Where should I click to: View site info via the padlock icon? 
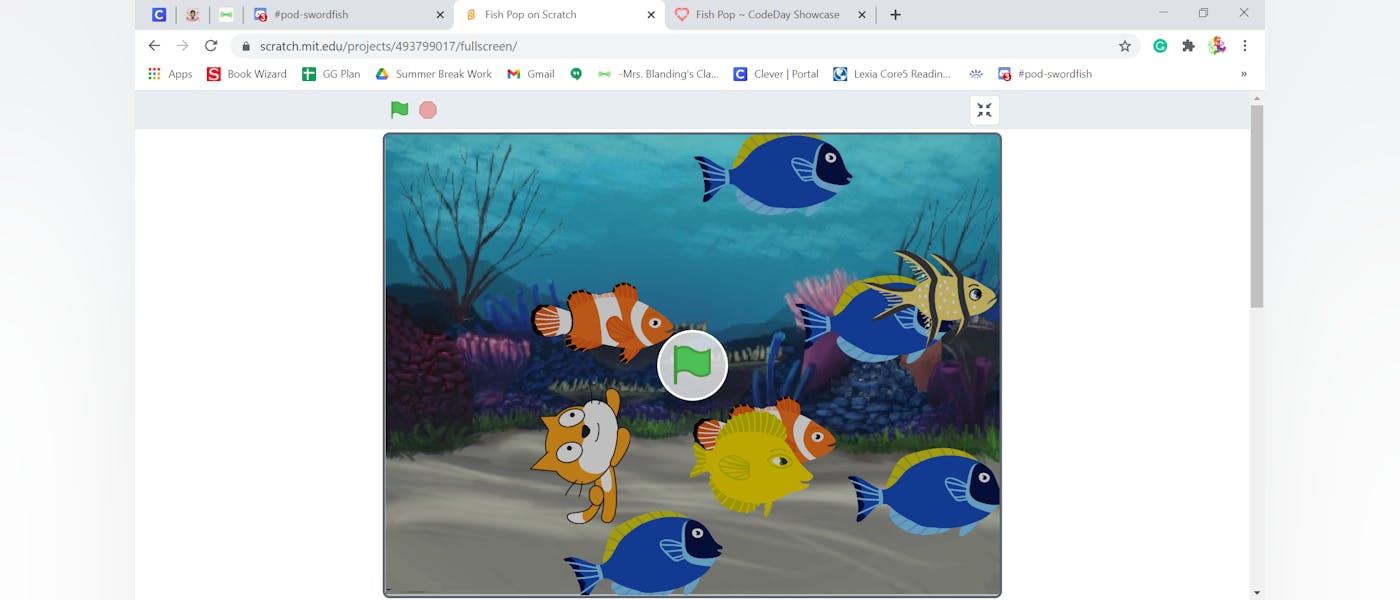(x=246, y=46)
